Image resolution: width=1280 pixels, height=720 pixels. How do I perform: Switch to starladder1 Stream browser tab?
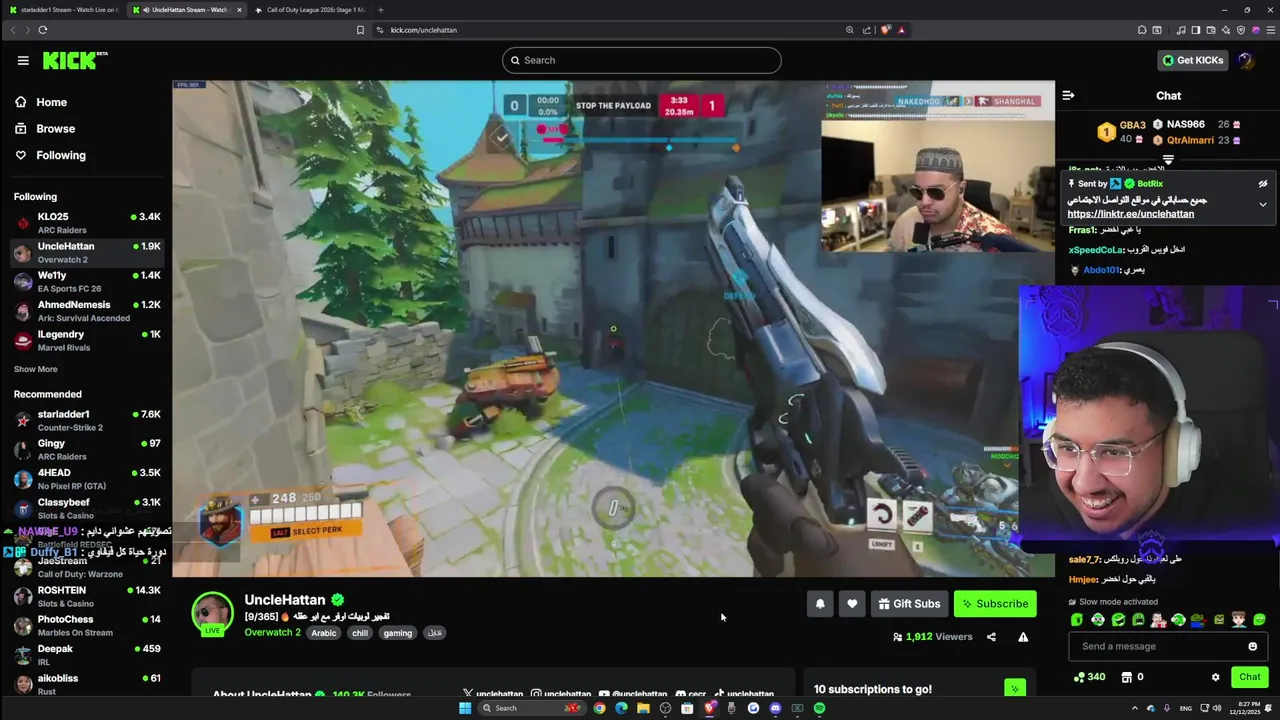click(62, 10)
